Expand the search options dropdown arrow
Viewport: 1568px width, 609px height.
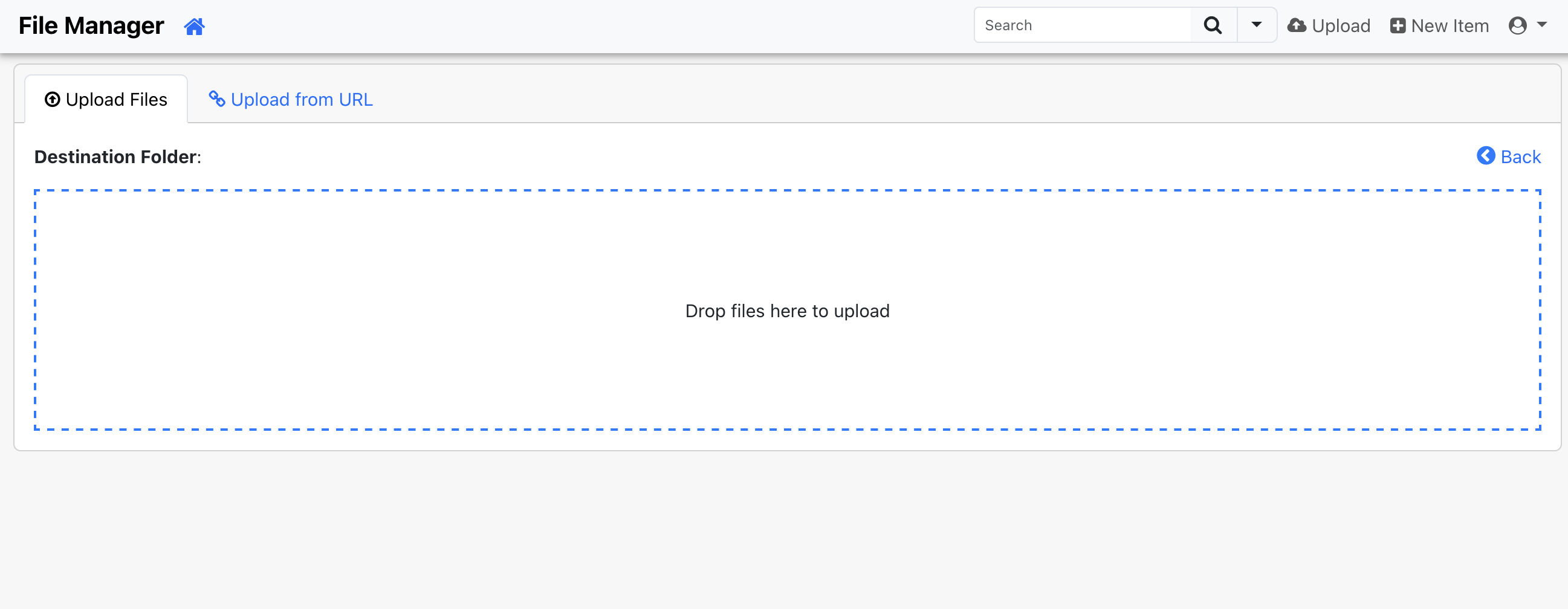click(1256, 25)
